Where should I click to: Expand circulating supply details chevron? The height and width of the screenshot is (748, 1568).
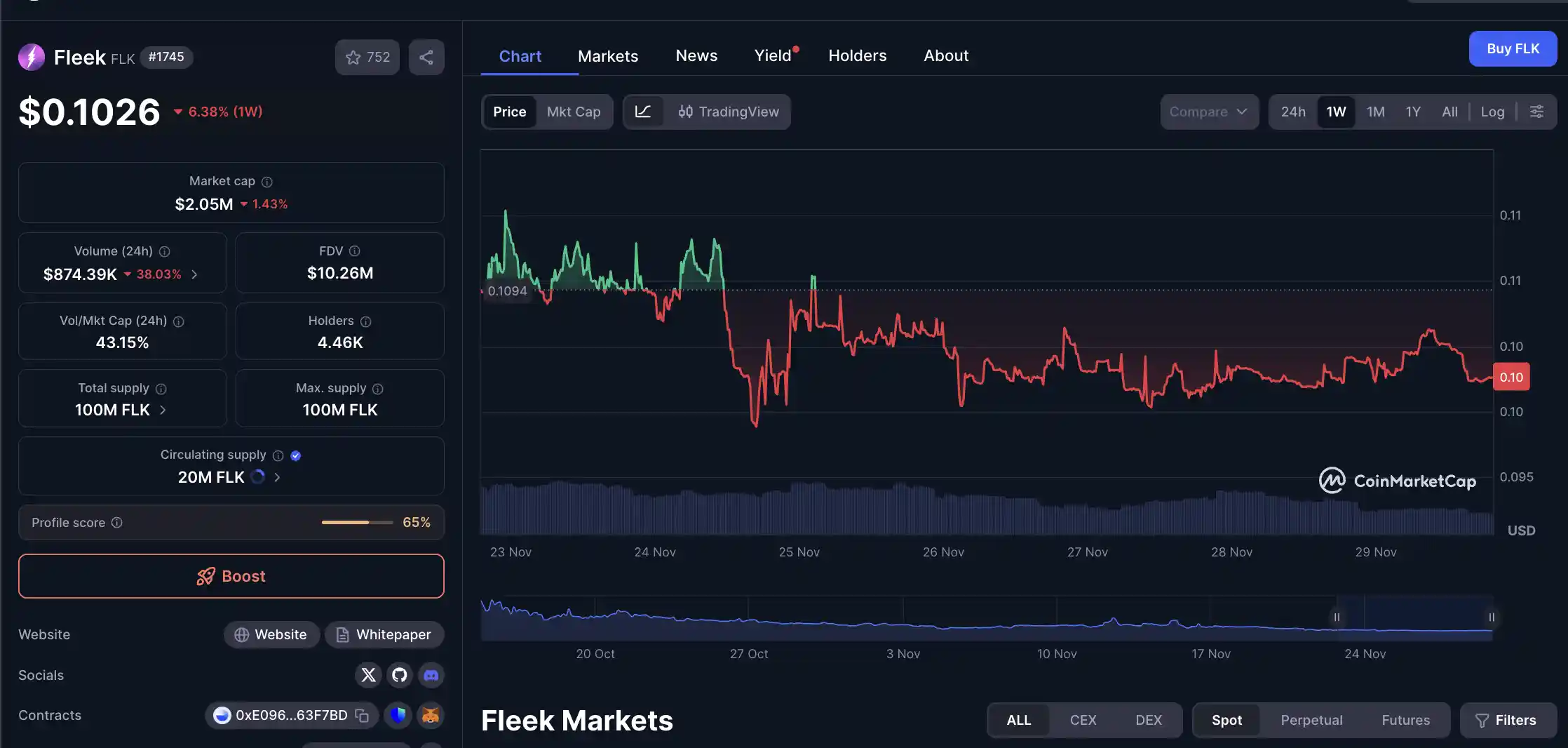coord(277,477)
